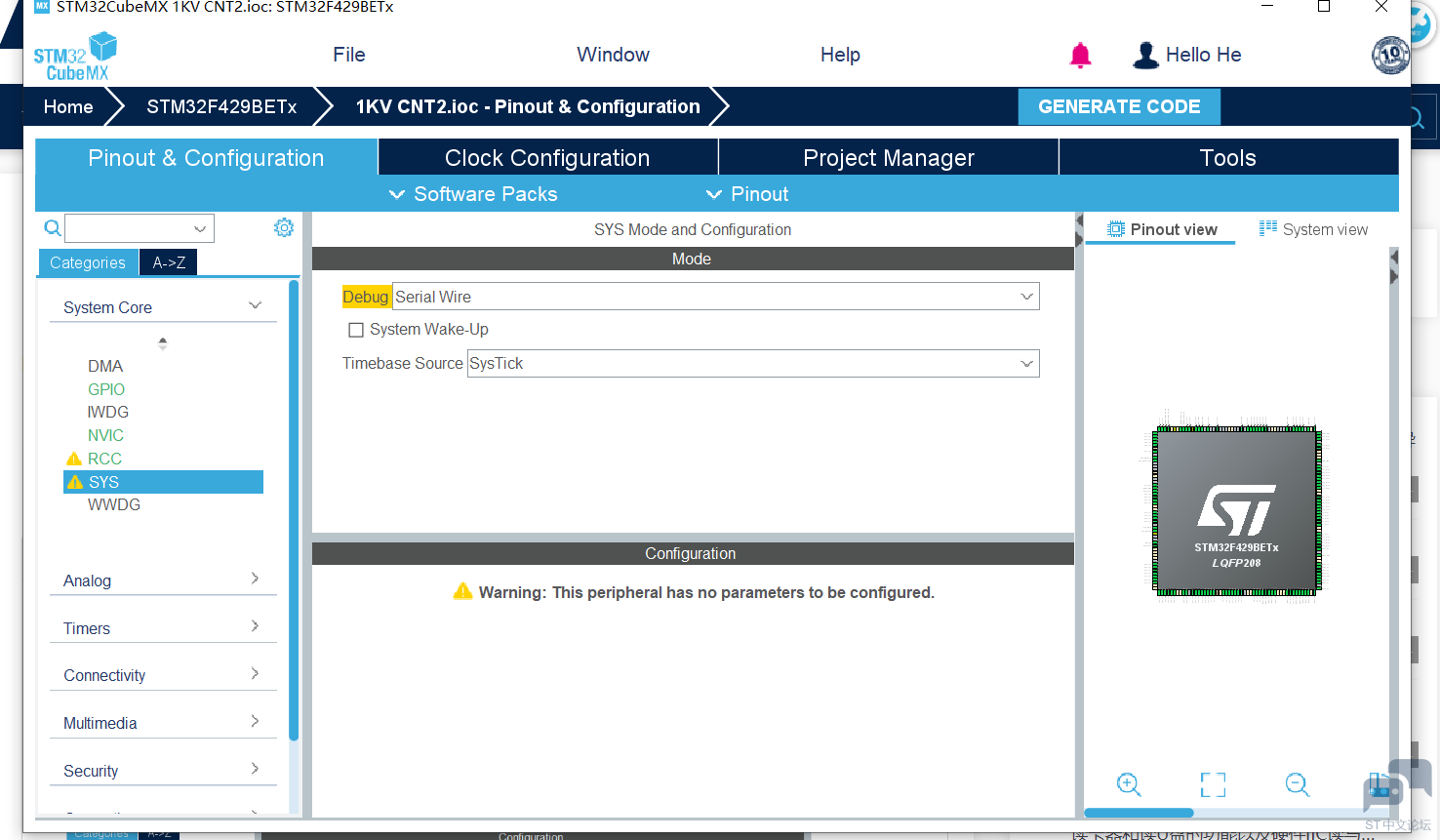
Task: Expand the Timers category
Action: tap(163, 628)
